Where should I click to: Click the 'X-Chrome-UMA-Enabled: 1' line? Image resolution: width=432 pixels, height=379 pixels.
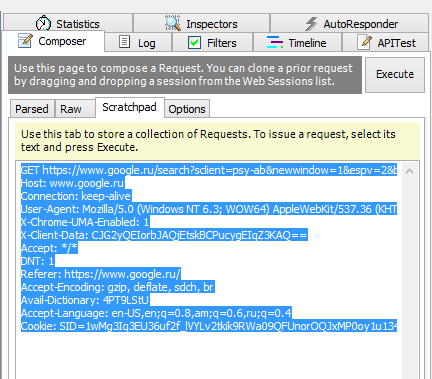(85, 222)
